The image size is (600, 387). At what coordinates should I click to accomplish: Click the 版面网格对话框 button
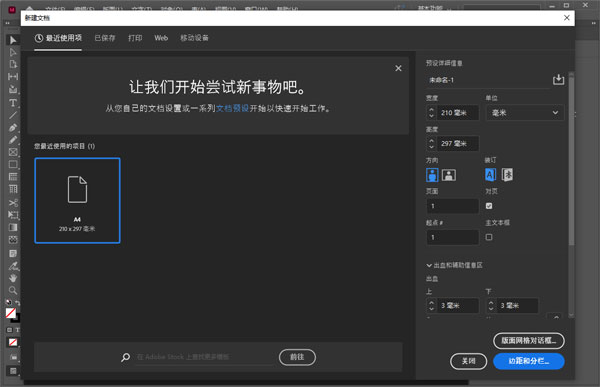529,341
